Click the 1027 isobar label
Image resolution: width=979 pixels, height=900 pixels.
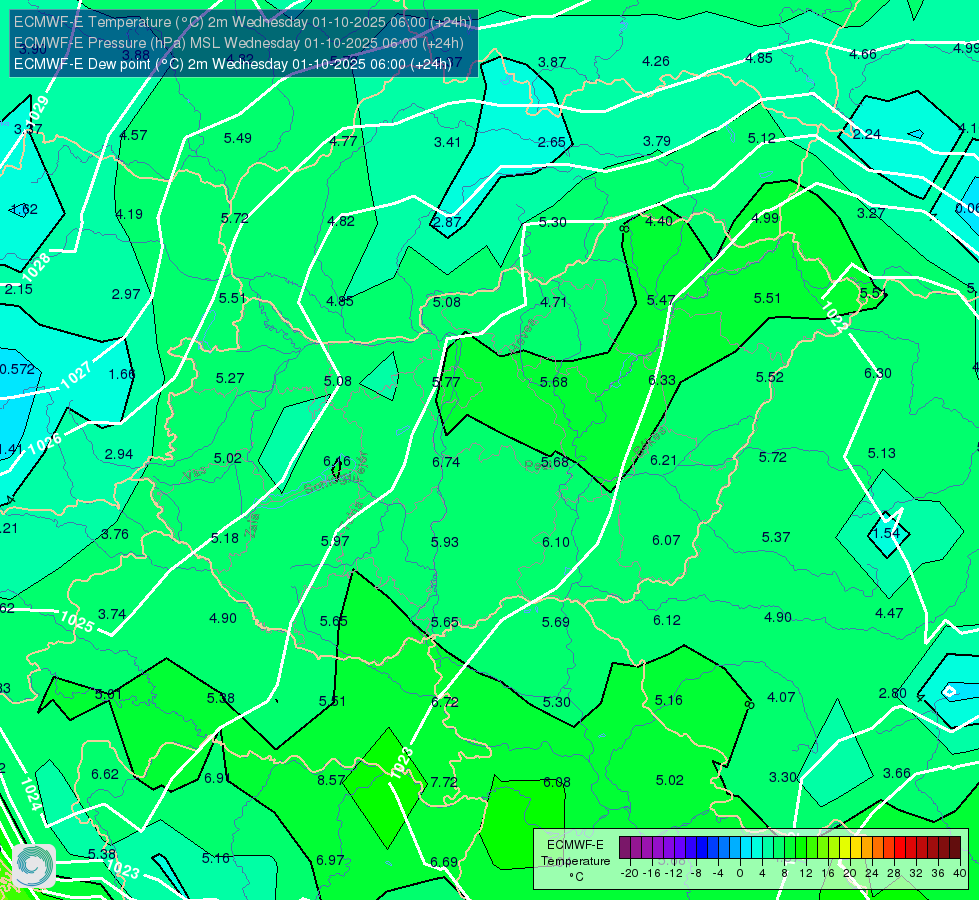[x=77, y=374]
